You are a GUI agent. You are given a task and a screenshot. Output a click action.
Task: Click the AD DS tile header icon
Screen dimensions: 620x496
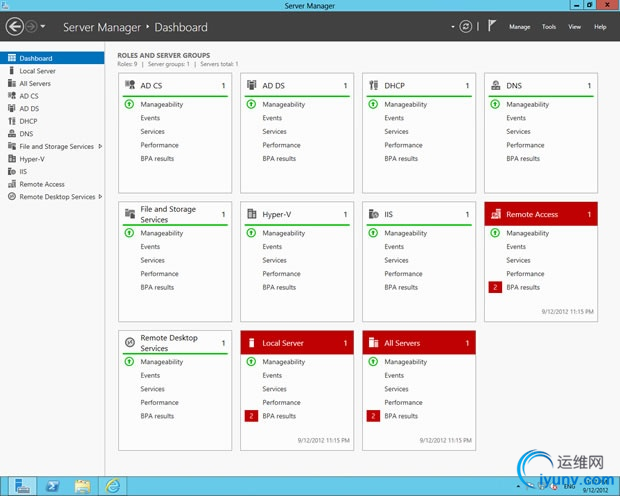click(x=251, y=85)
